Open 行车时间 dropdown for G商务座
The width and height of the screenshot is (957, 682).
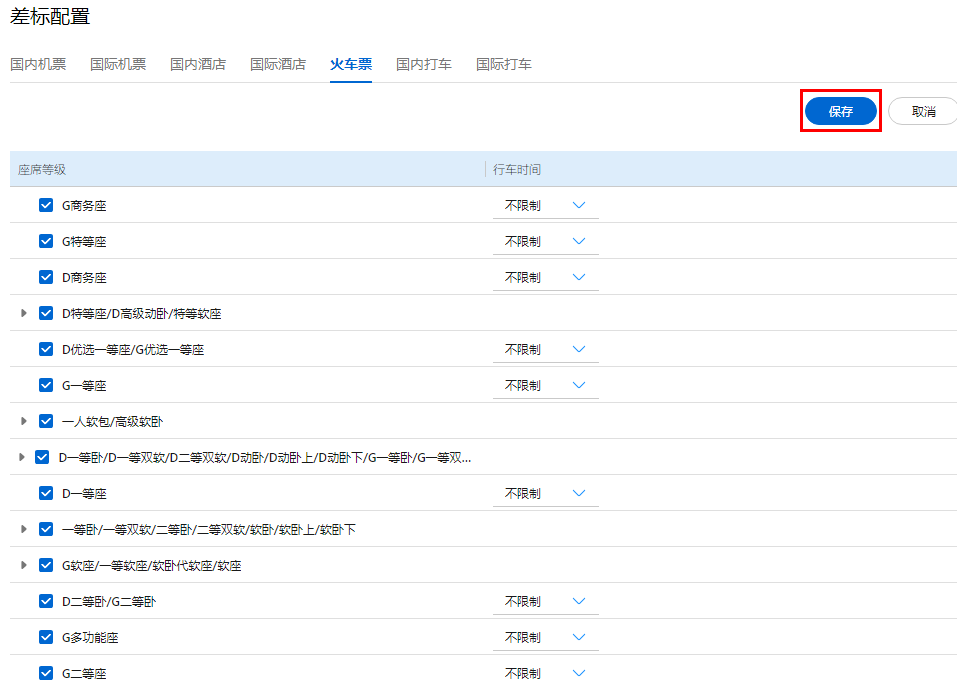[545, 205]
